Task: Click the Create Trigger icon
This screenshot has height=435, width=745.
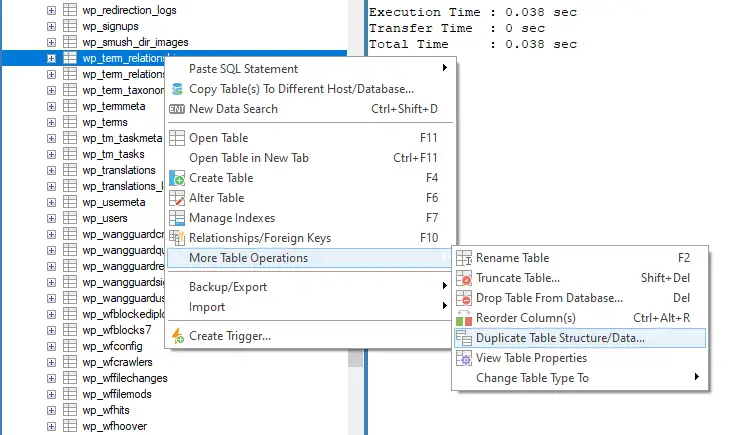Action: [x=177, y=336]
